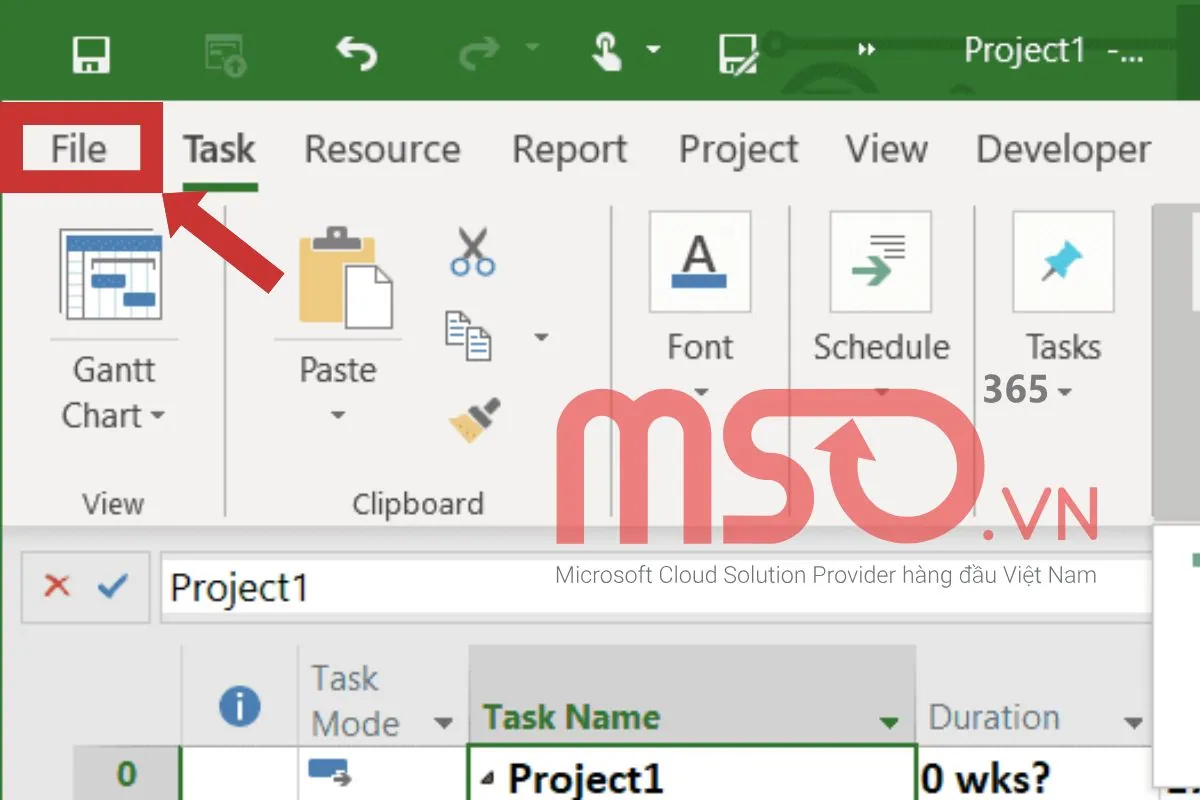Click the Cut scissors icon

point(470,250)
